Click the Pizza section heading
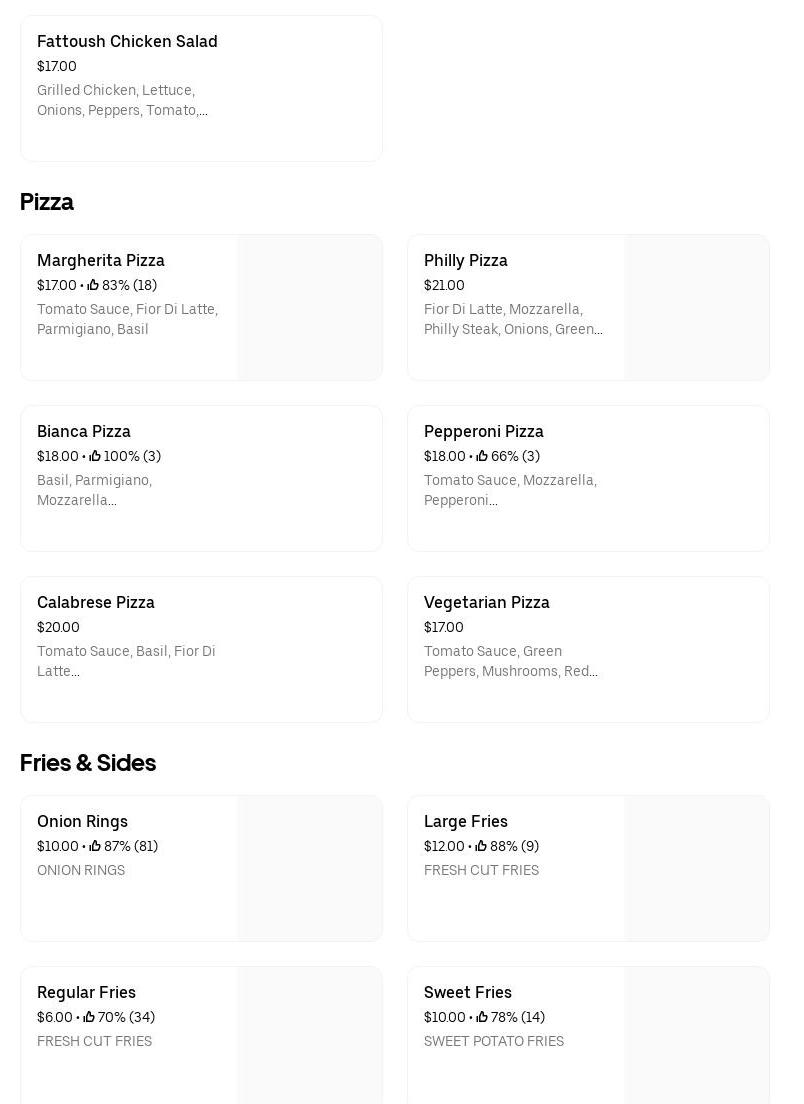The width and height of the screenshot is (804, 1104). click(47, 202)
